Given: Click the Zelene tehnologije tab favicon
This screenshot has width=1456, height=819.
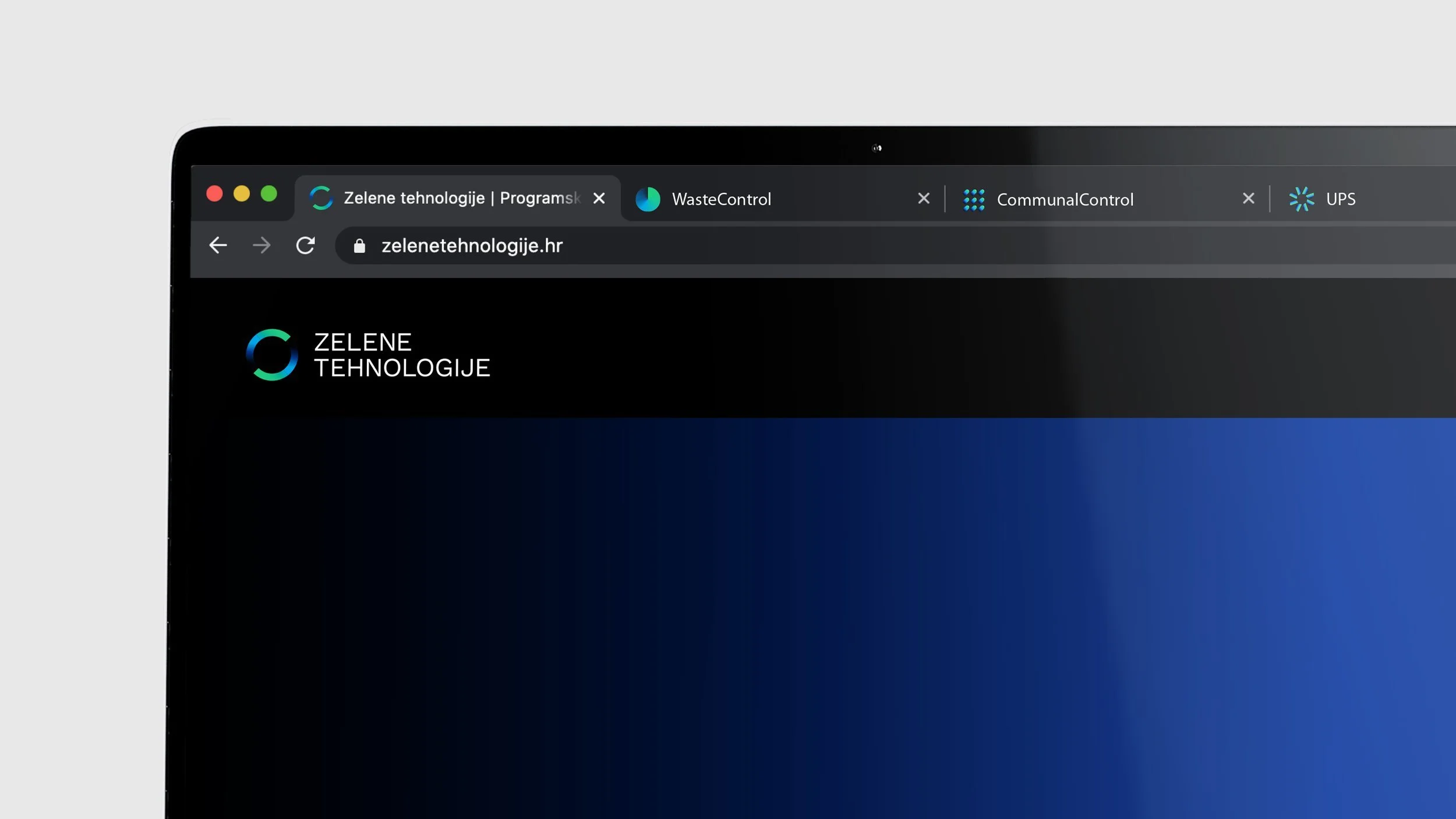Looking at the screenshot, I should [x=321, y=198].
